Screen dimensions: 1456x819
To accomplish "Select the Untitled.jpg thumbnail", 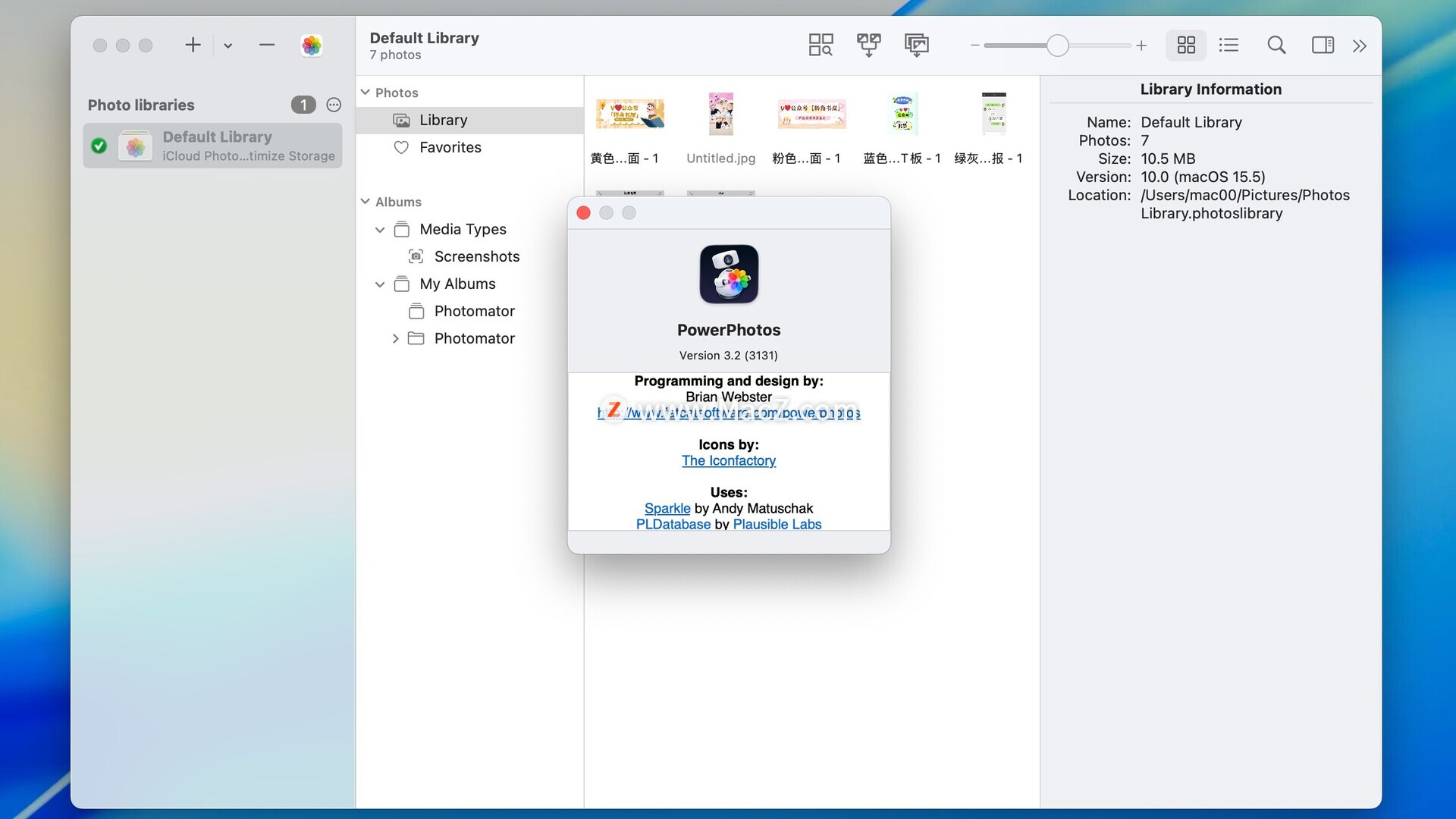I will (x=720, y=115).
